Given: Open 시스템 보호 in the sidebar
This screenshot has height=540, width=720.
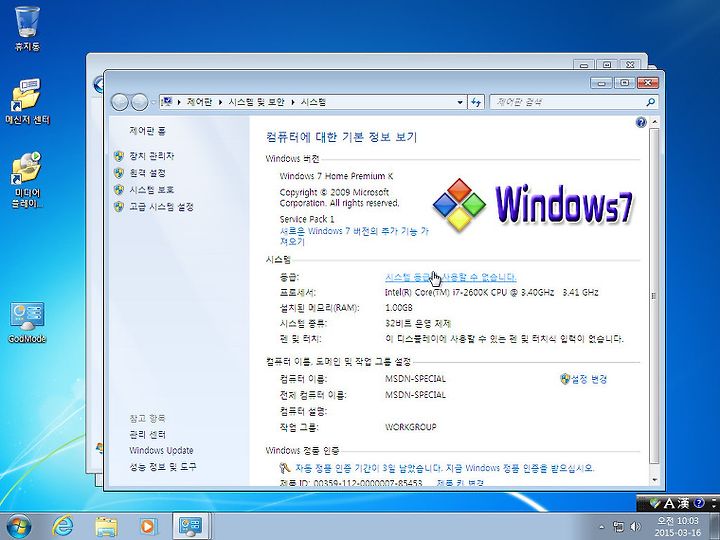Looking at the screenshot, I should pyautogui.click(x=152, y=190).
